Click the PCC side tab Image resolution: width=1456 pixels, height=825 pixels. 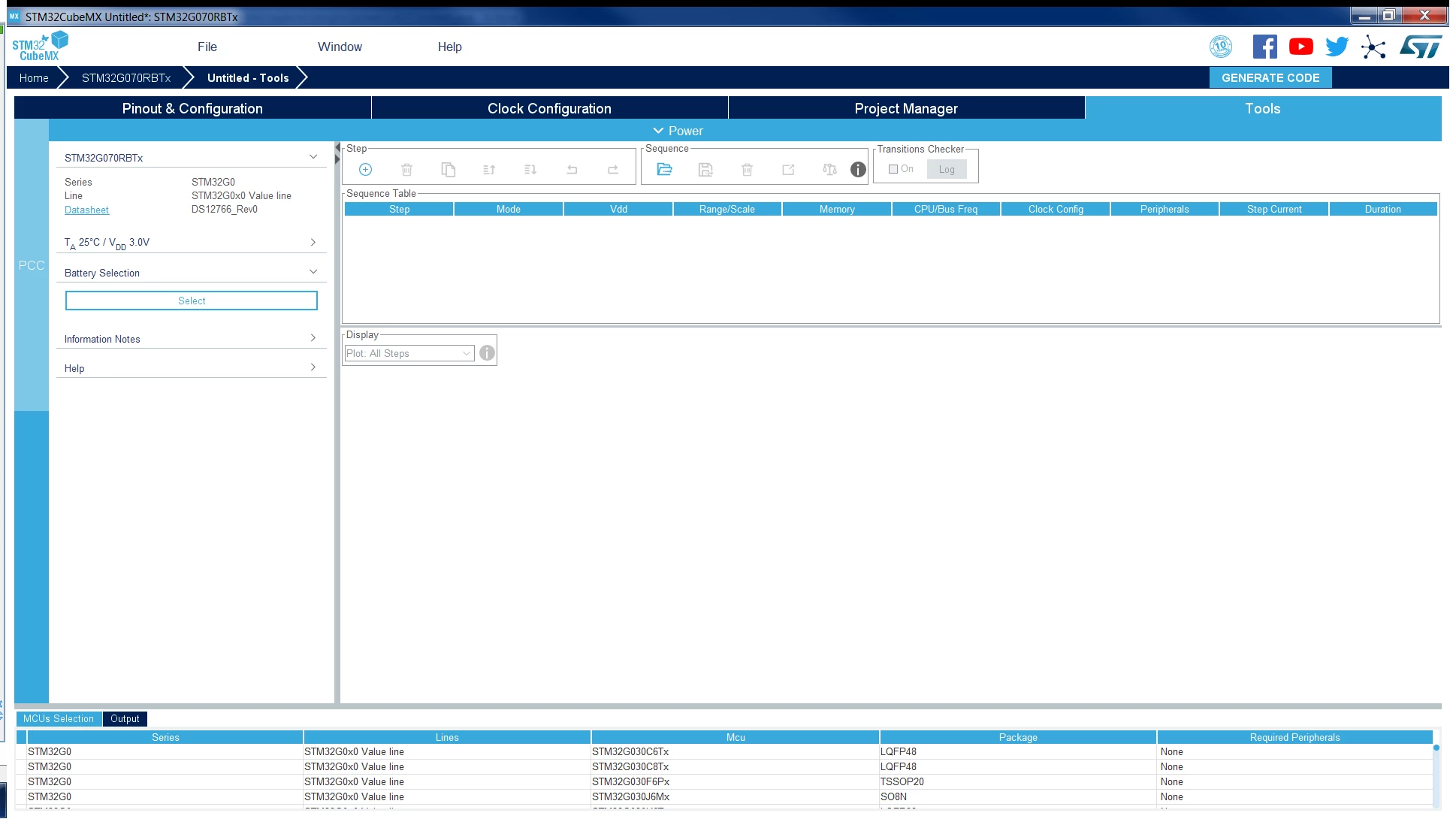pyautogui.click(x=32, y=265)
